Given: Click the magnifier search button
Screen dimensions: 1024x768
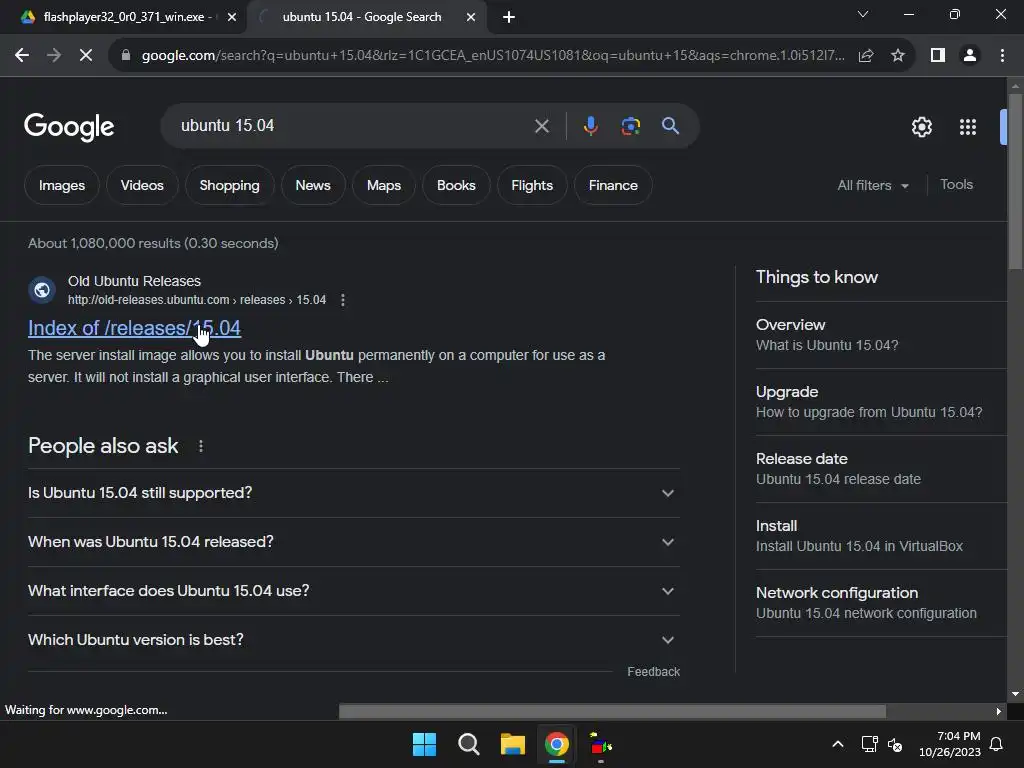Looking at the screenshot, I should point(670,126).
